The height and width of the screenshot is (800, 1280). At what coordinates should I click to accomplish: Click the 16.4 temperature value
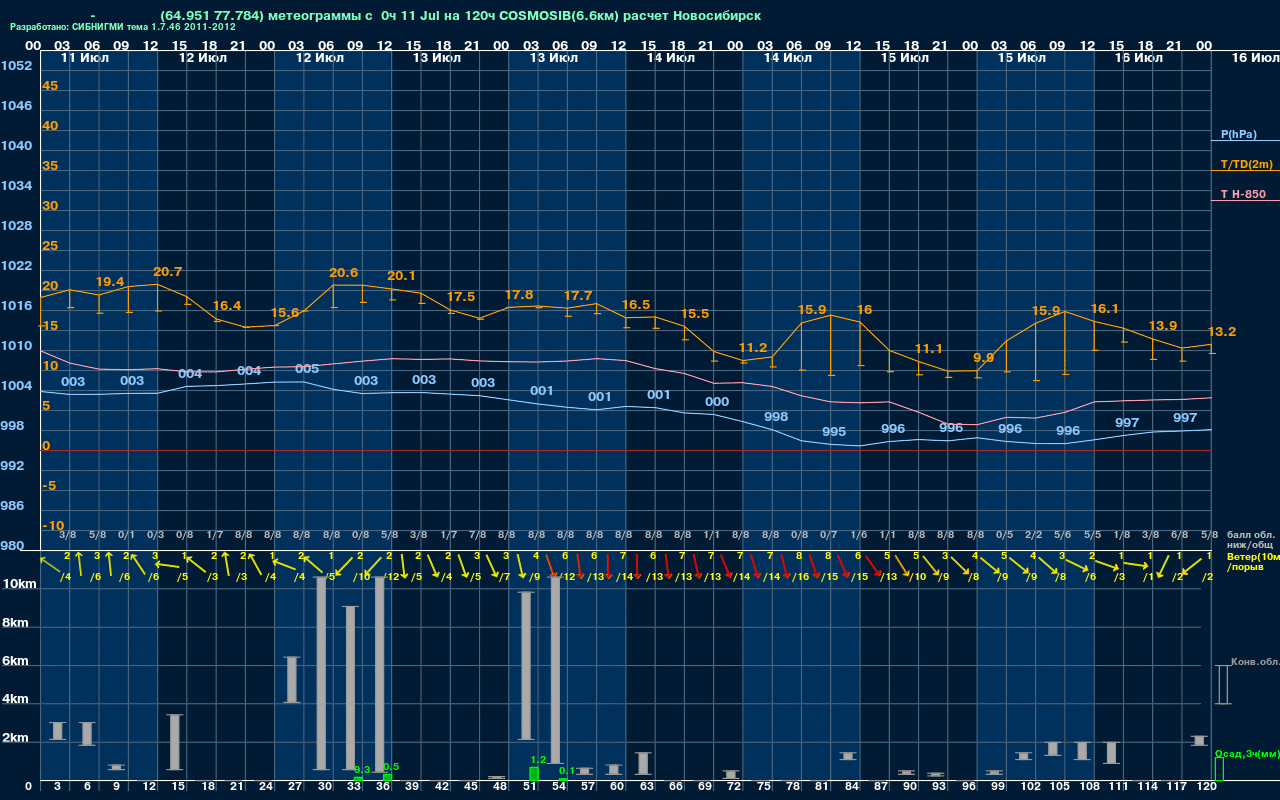(x=227, y=306)
